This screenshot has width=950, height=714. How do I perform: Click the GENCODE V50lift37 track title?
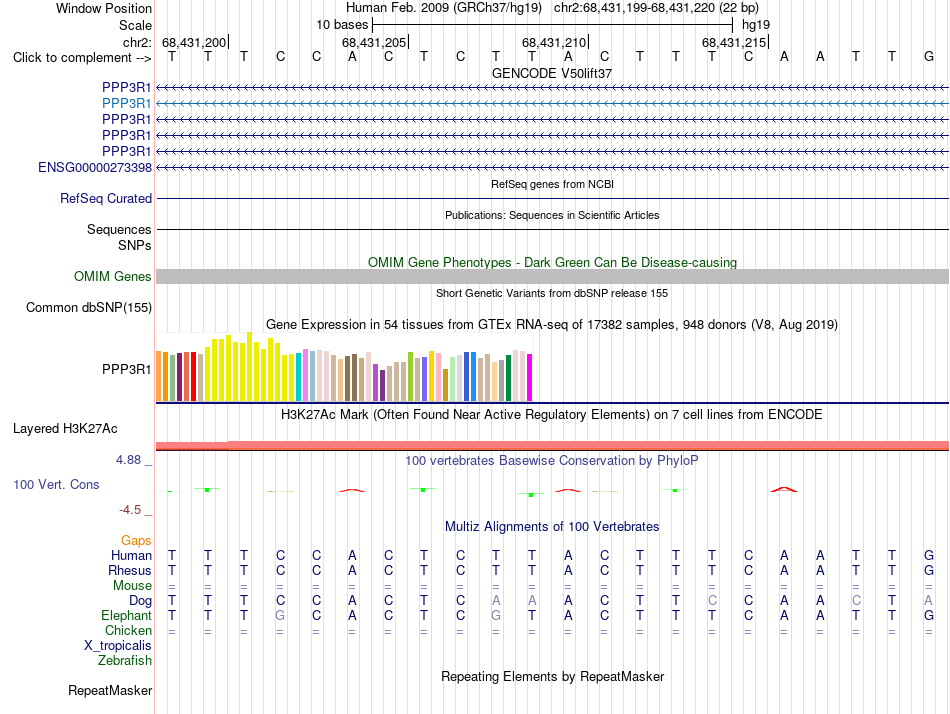click(552, 73)
